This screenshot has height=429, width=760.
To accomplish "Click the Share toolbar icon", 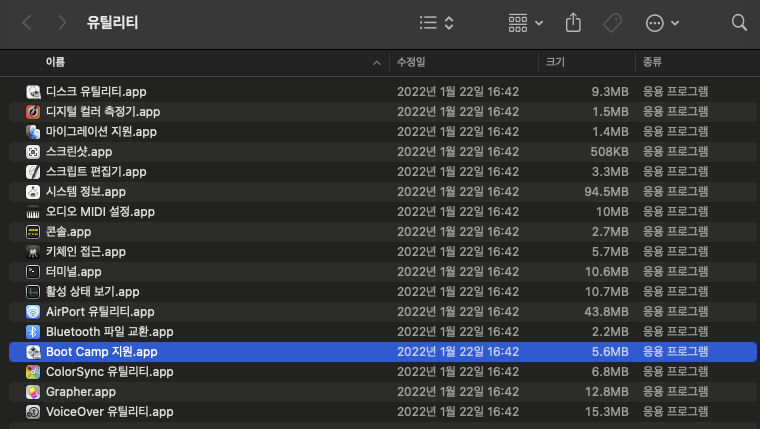I will pyautogui.click(x=573, y=23).
